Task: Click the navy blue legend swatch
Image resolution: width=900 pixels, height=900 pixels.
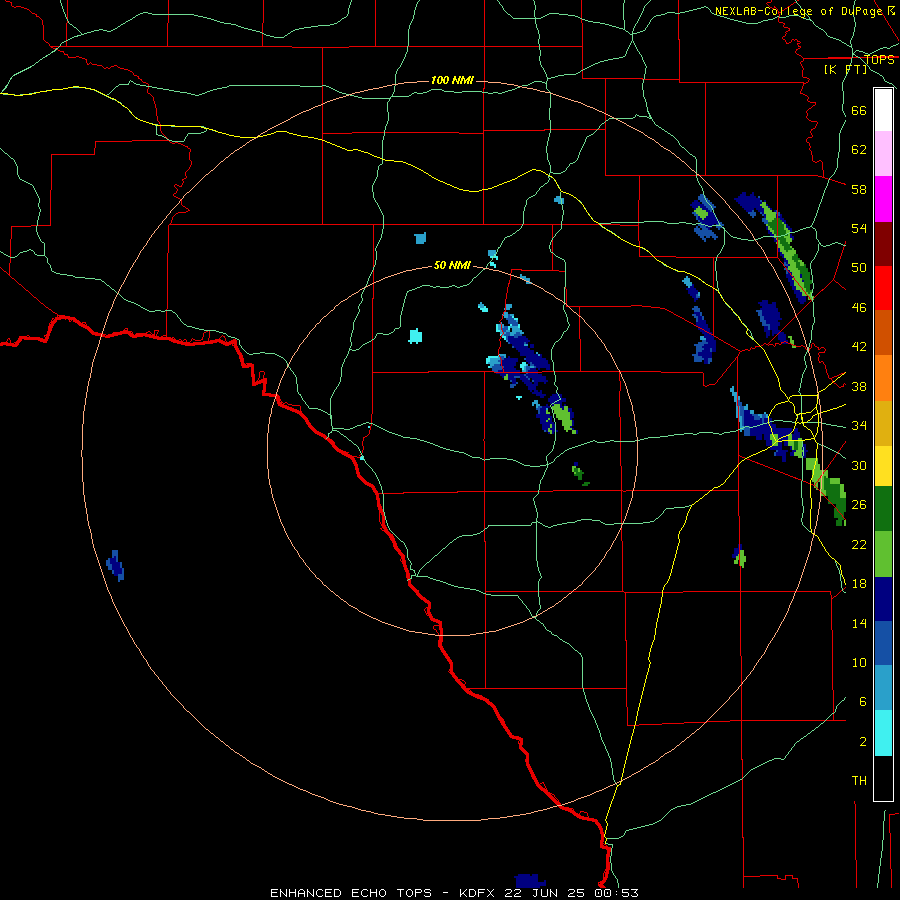Action: click(x=883, y=599)
